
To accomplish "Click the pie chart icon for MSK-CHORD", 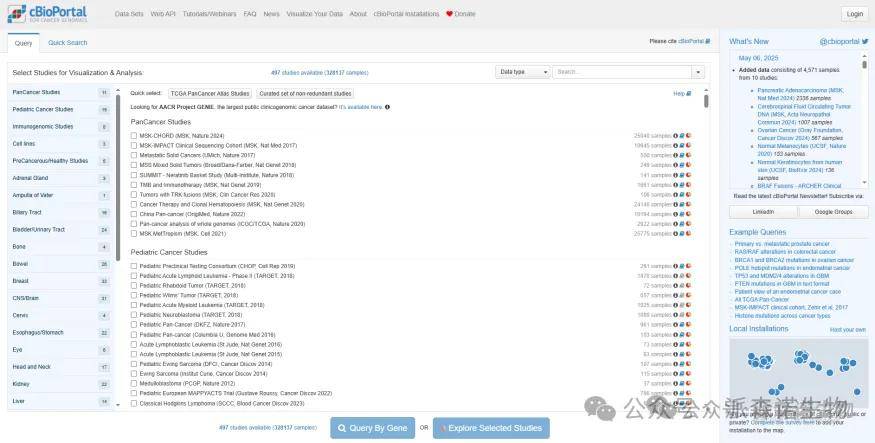I will coord(689,135).
